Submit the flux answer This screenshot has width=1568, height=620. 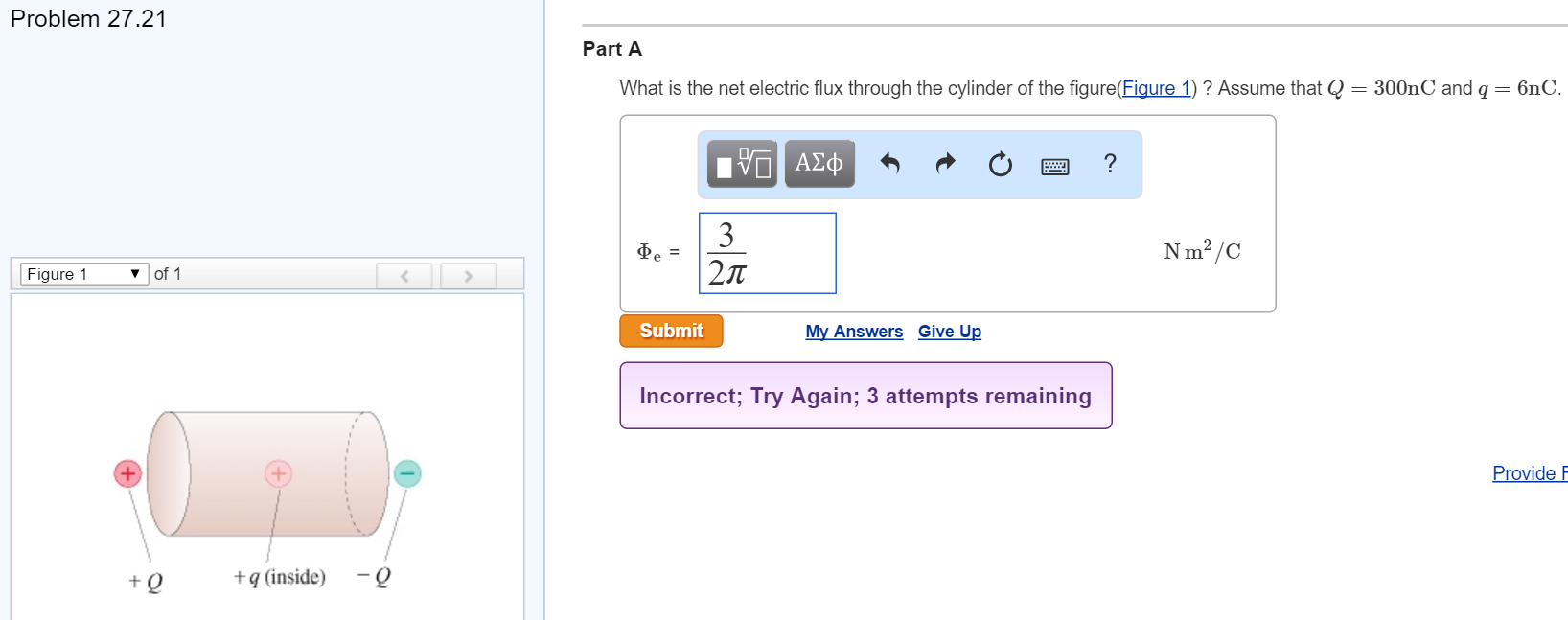670,330
